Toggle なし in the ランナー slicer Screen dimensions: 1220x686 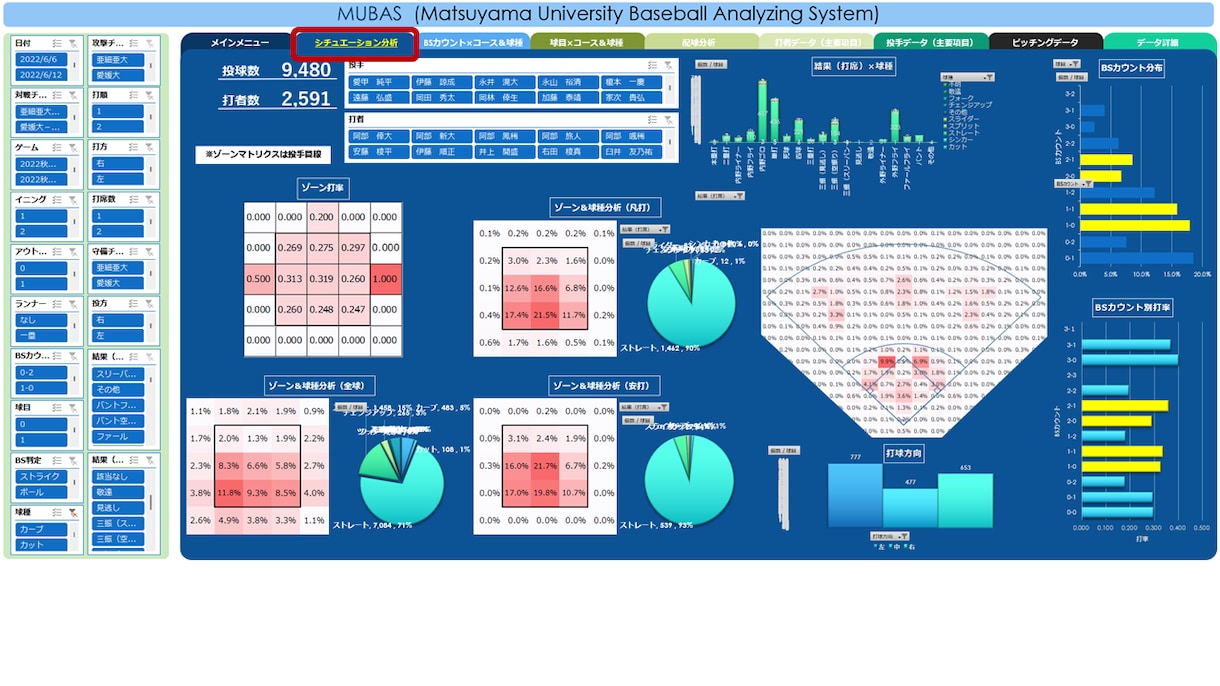coord(41,321)
